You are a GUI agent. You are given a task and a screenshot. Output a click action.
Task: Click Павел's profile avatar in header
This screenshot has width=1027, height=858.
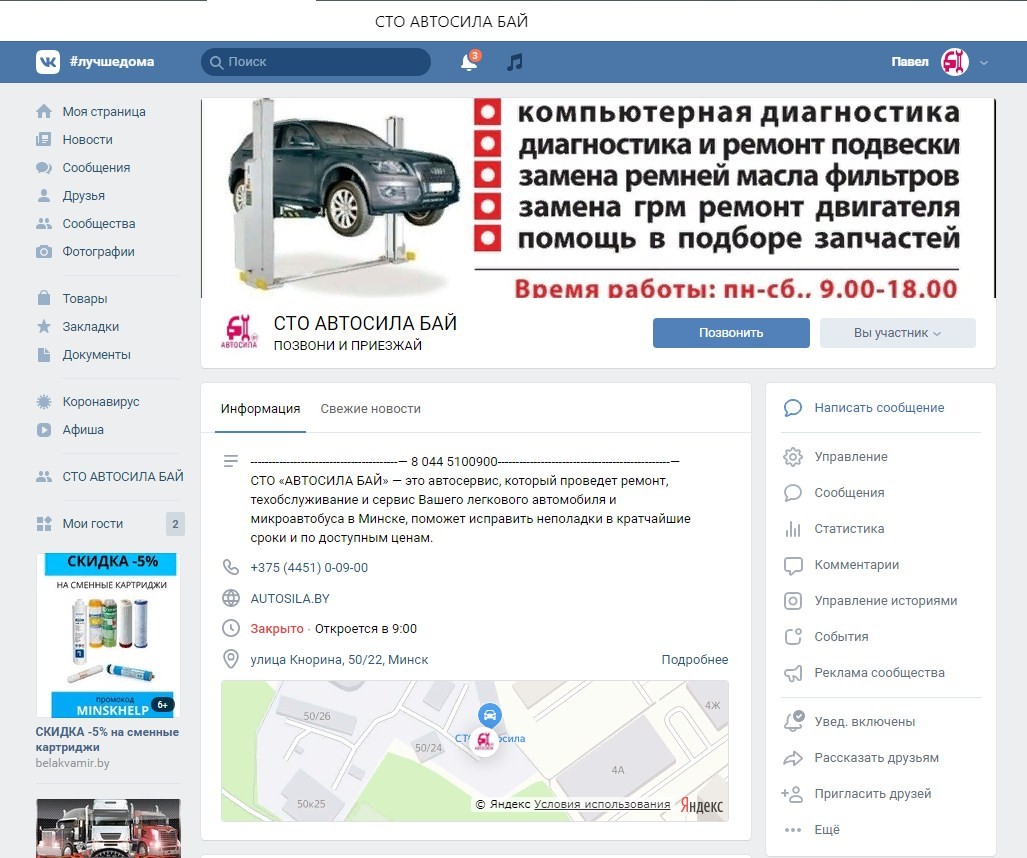click(954, 62)
